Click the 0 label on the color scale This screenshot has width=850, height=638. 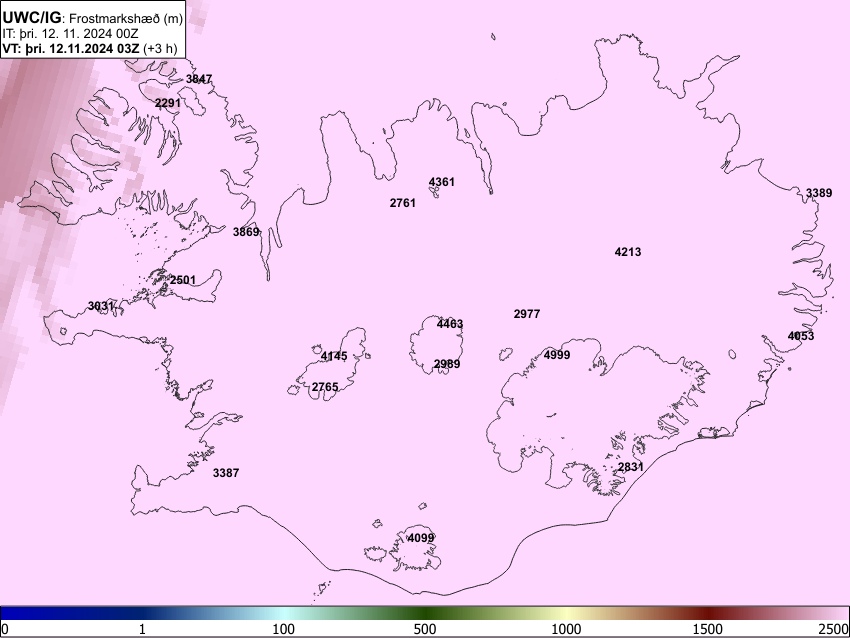pyautogui.click(x=5, y=629)
